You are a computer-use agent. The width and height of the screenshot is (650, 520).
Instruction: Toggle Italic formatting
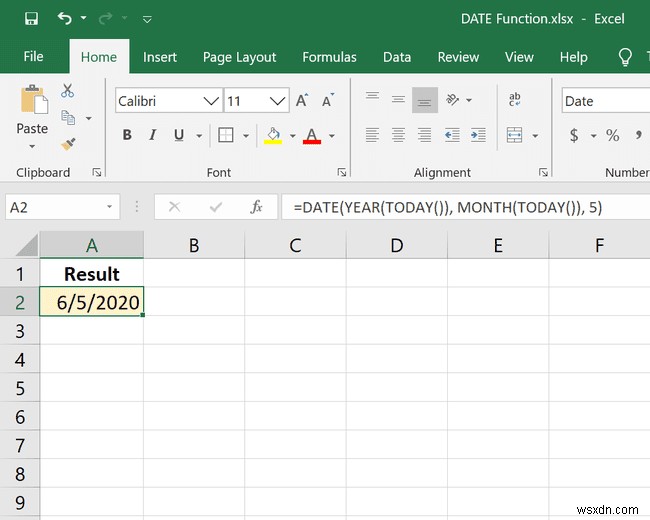[153, 135]
